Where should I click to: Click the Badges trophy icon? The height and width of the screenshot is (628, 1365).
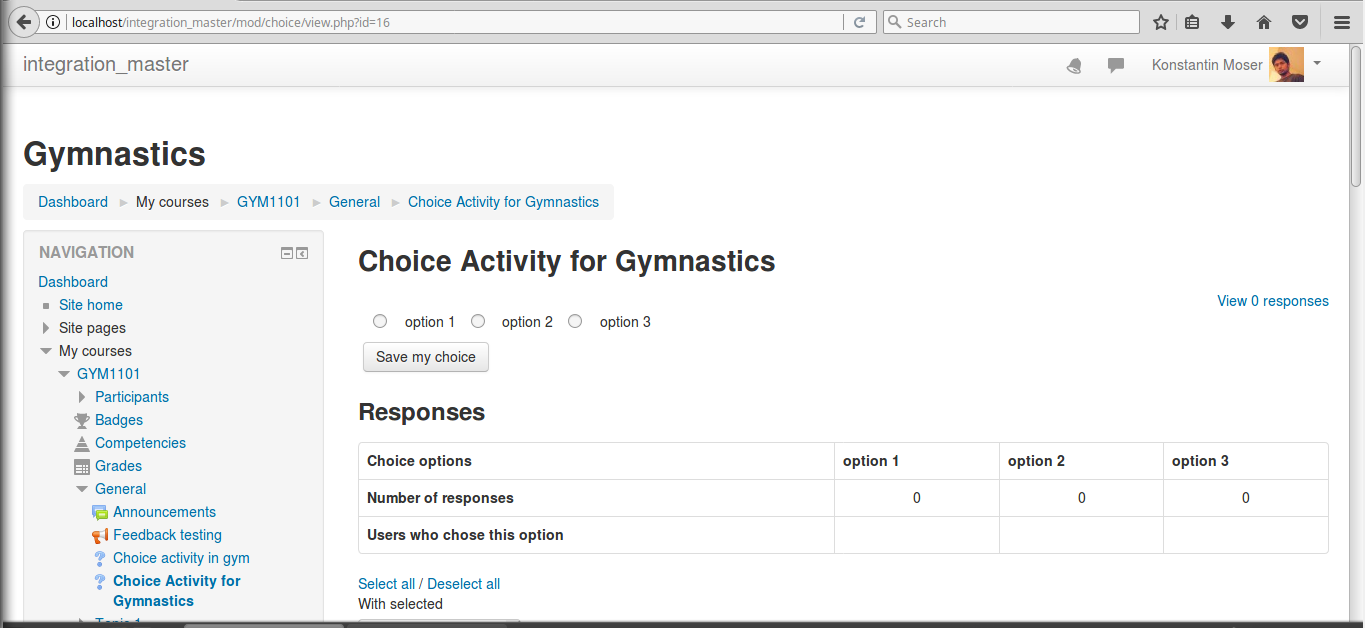point(82,420)
